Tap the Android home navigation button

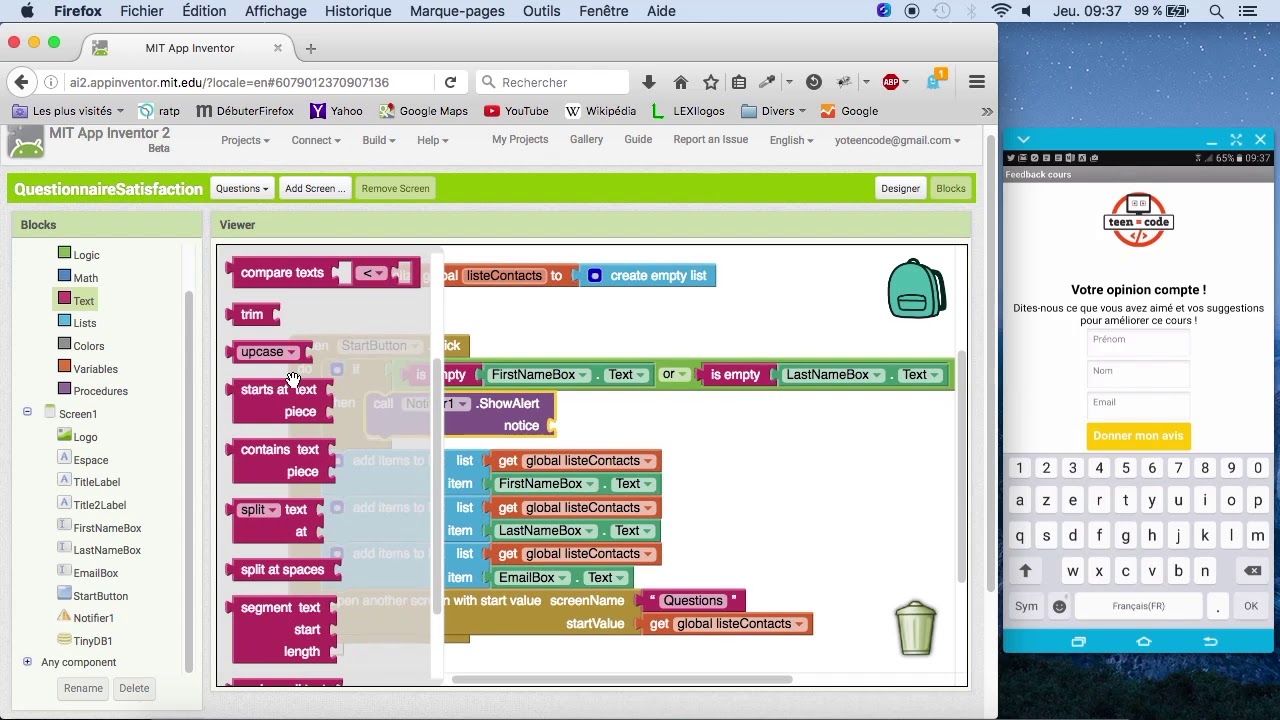point(1144,641)
